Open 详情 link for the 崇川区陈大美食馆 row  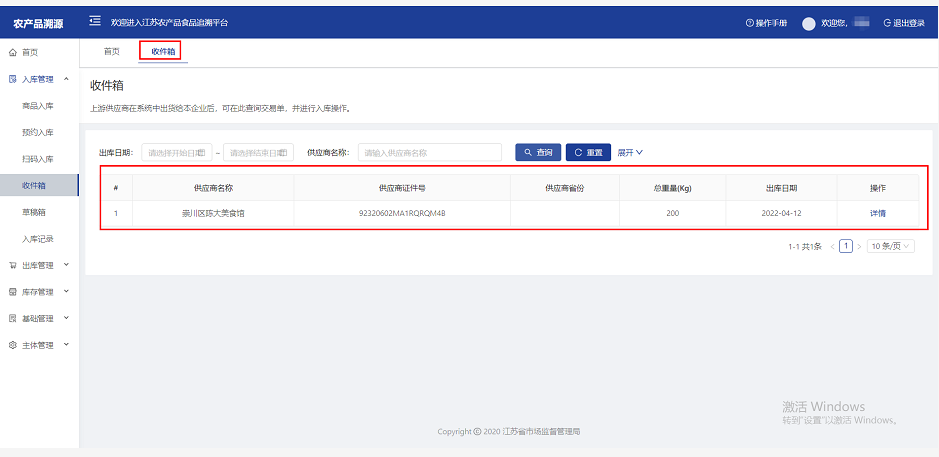pyautogui.click(x=877, y=213)
